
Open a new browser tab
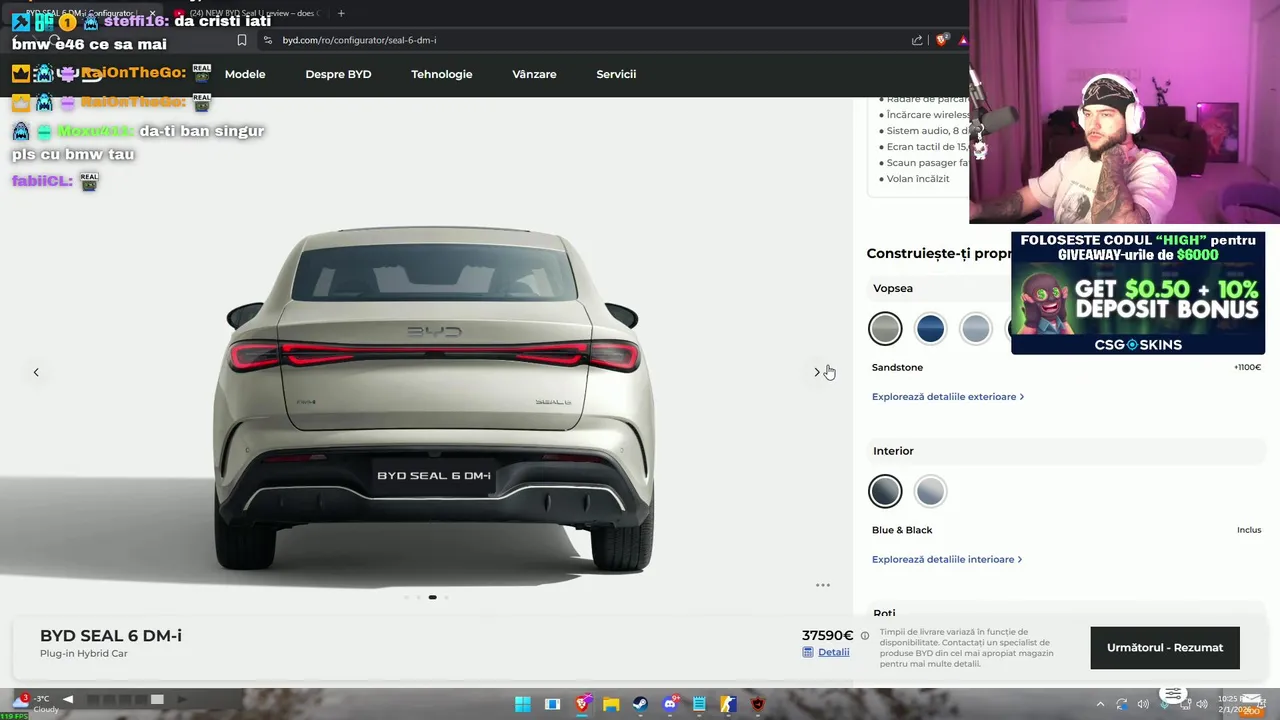341,13
